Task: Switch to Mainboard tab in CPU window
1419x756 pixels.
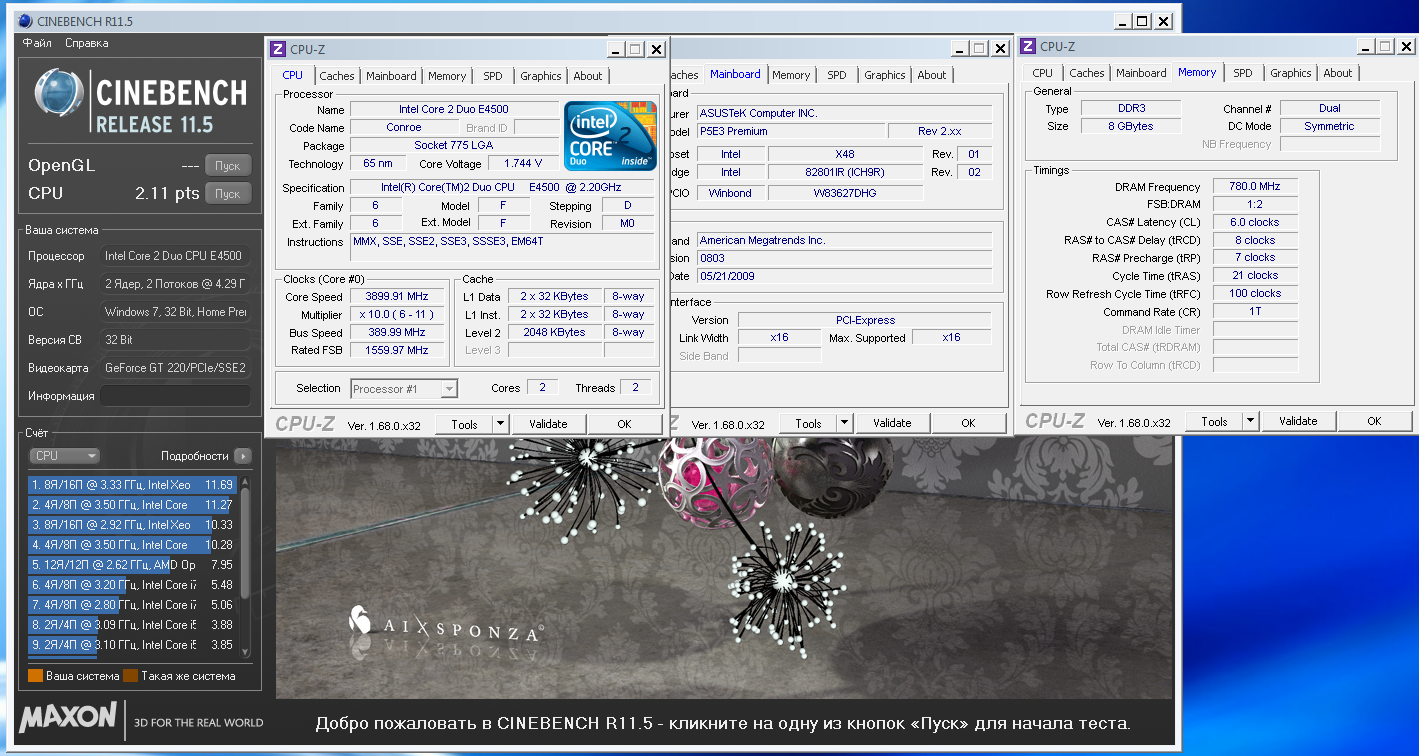Action: coord(391,76)
